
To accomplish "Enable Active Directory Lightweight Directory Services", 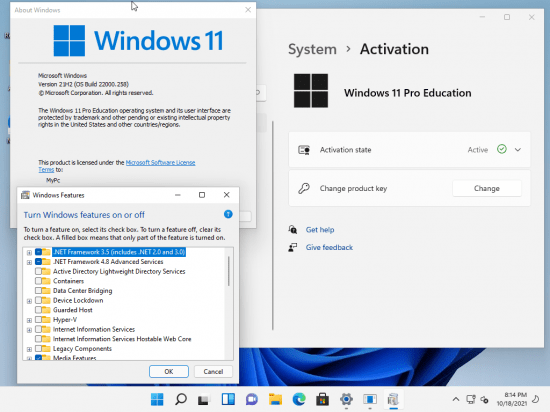I will (38, 271).
